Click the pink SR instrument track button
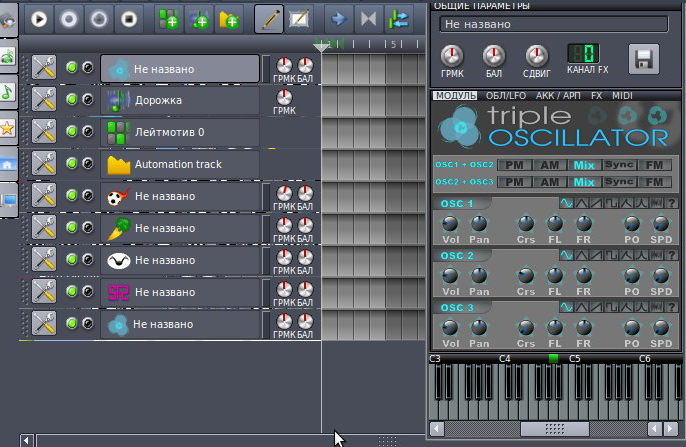 180,292
